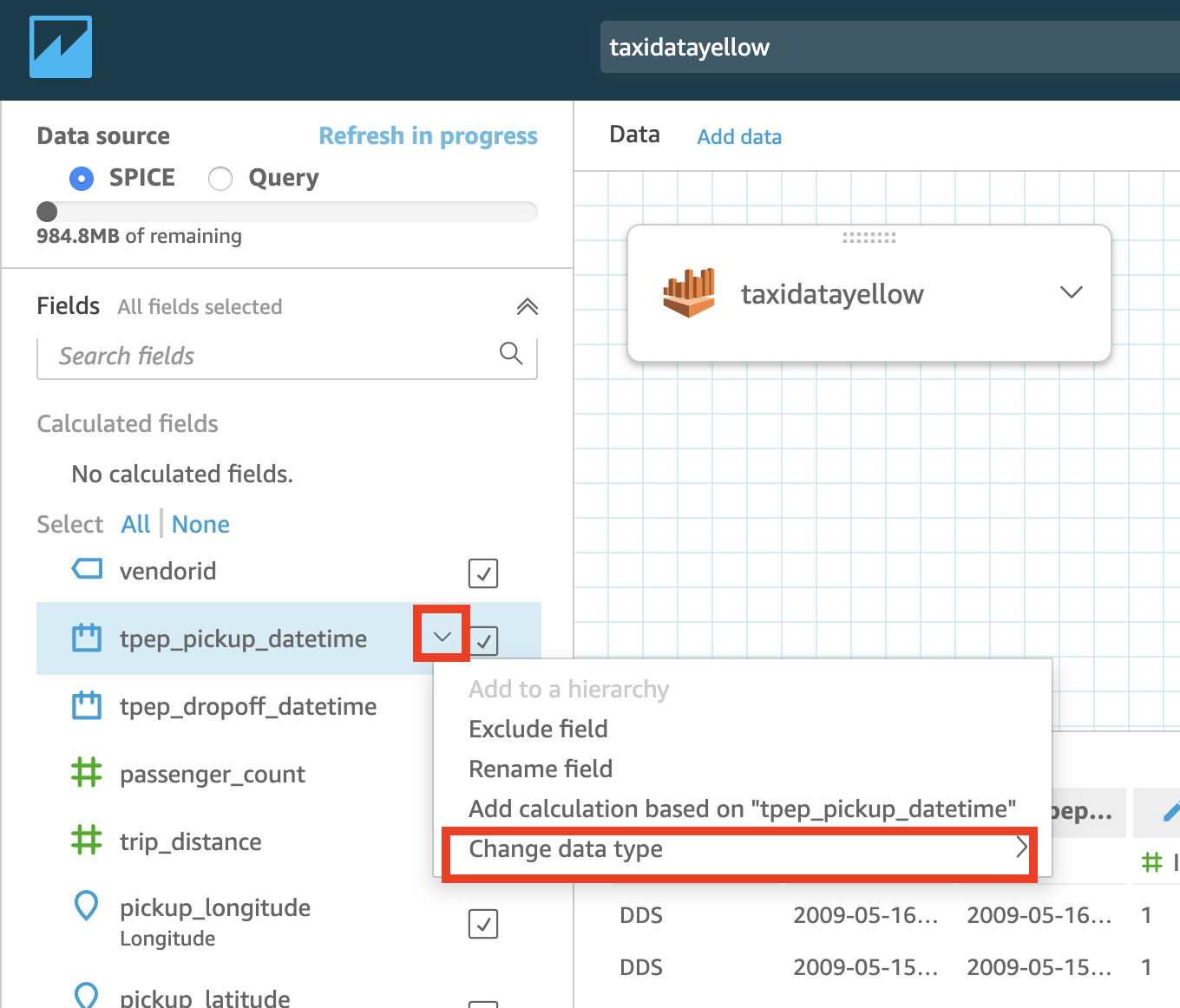Select the SPICE radio button
The width and height of the screenshot is (1180, 1008).
[x=82, y=179]
